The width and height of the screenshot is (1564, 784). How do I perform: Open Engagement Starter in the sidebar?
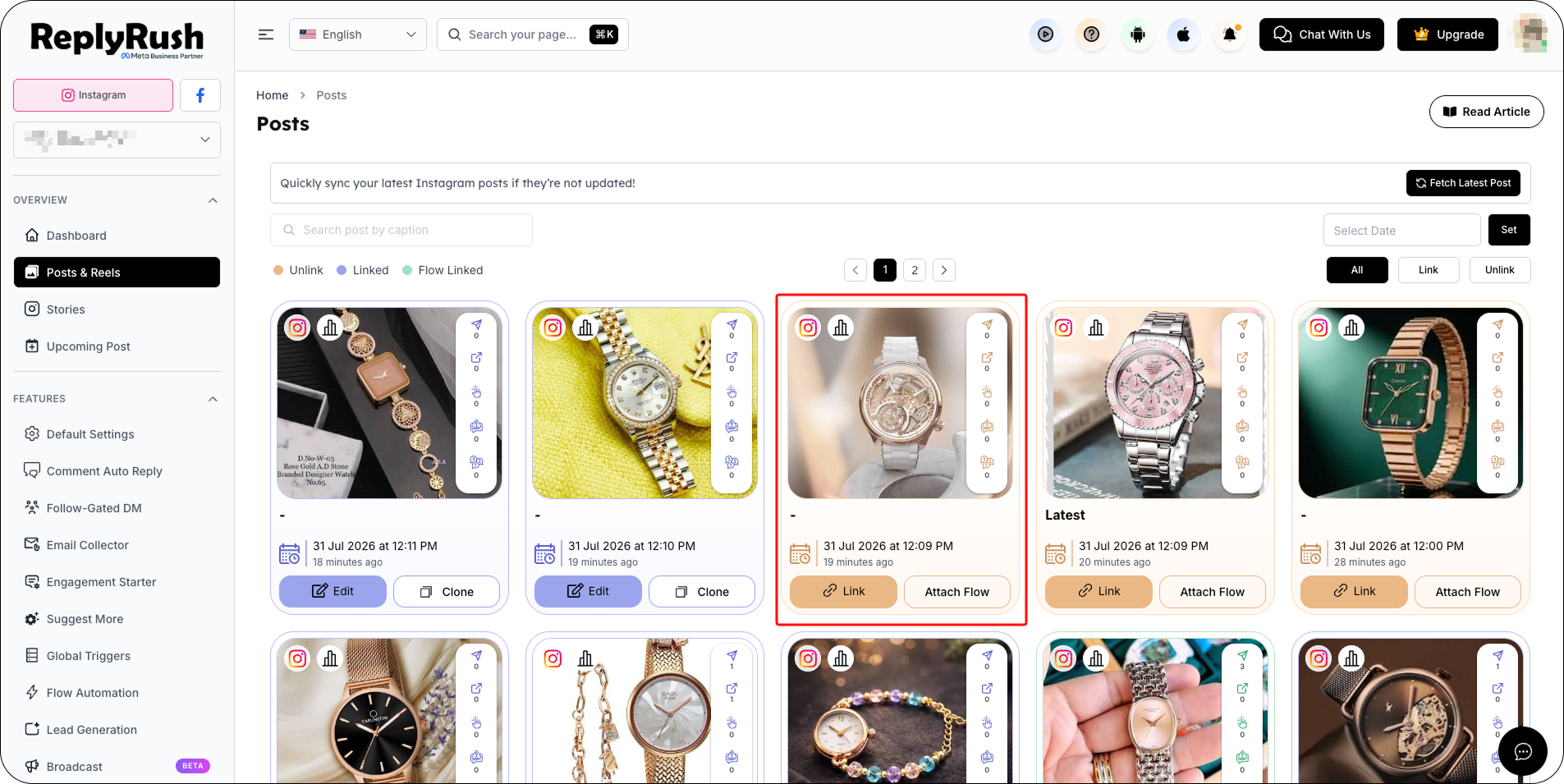[117, 582]
